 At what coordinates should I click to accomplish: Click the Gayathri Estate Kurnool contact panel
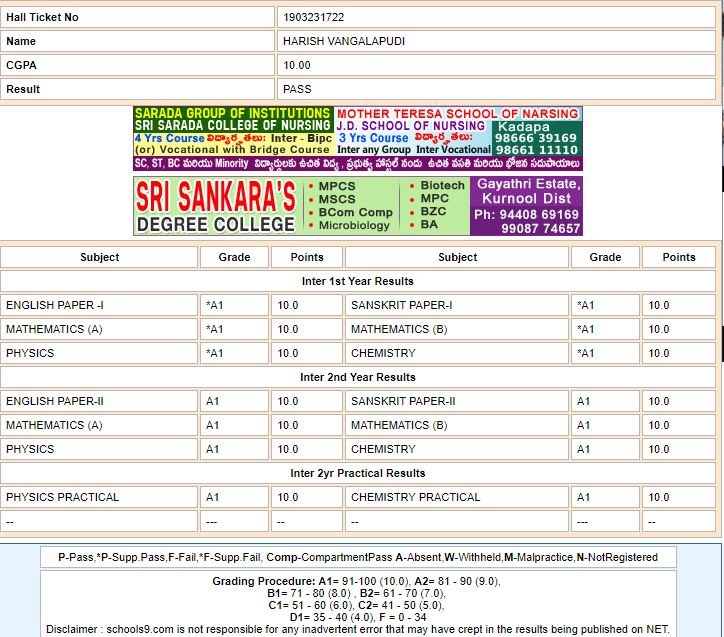pos(526,206)
